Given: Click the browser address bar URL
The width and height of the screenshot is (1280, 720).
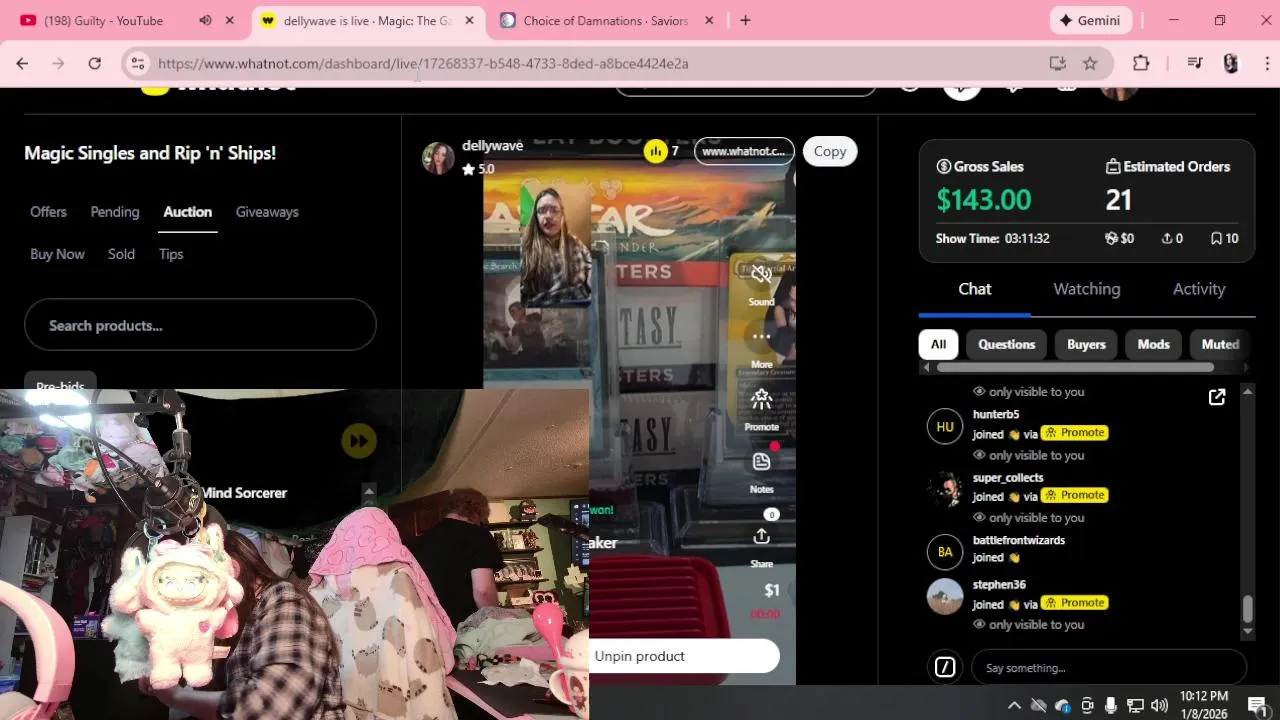Looking at the screenshot, I should 423,63.
